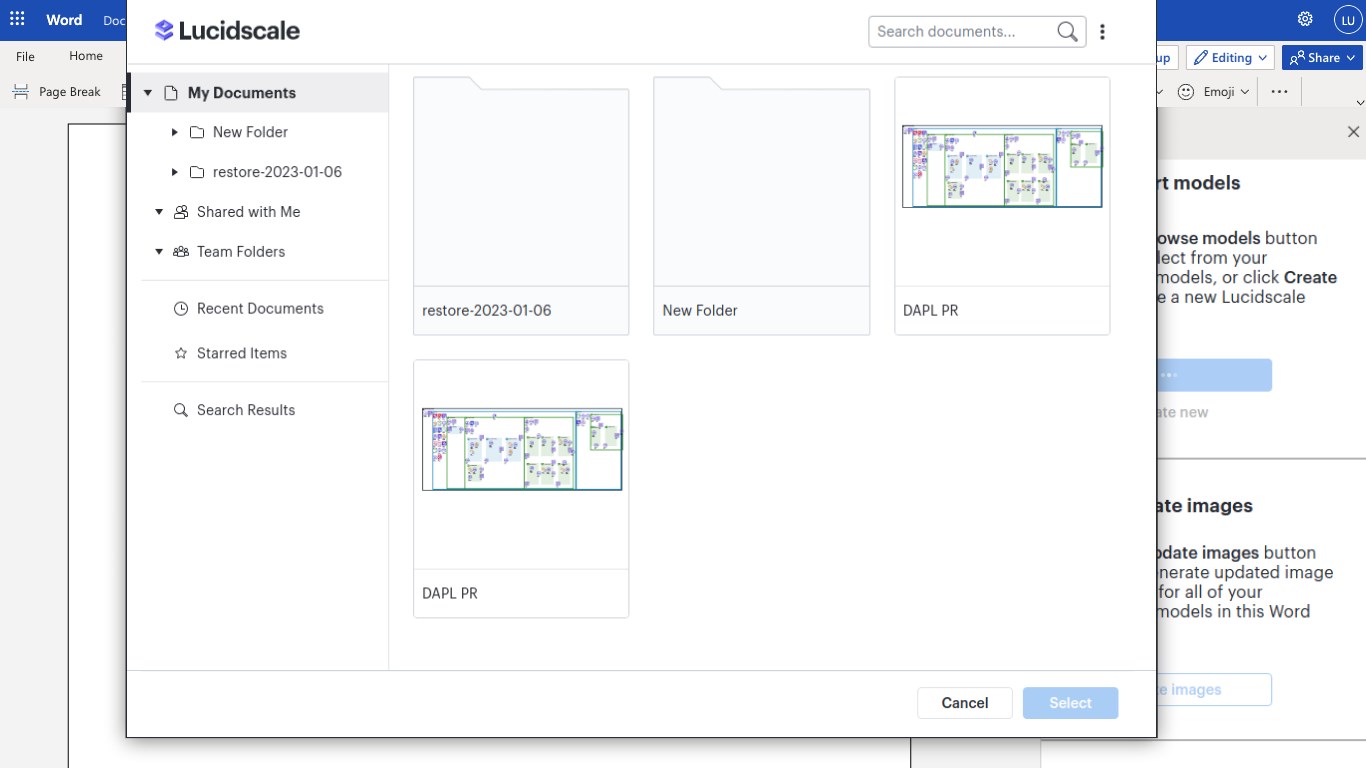Switch to the Home tab
The image size is (1366, 768).
coord(86,56)
